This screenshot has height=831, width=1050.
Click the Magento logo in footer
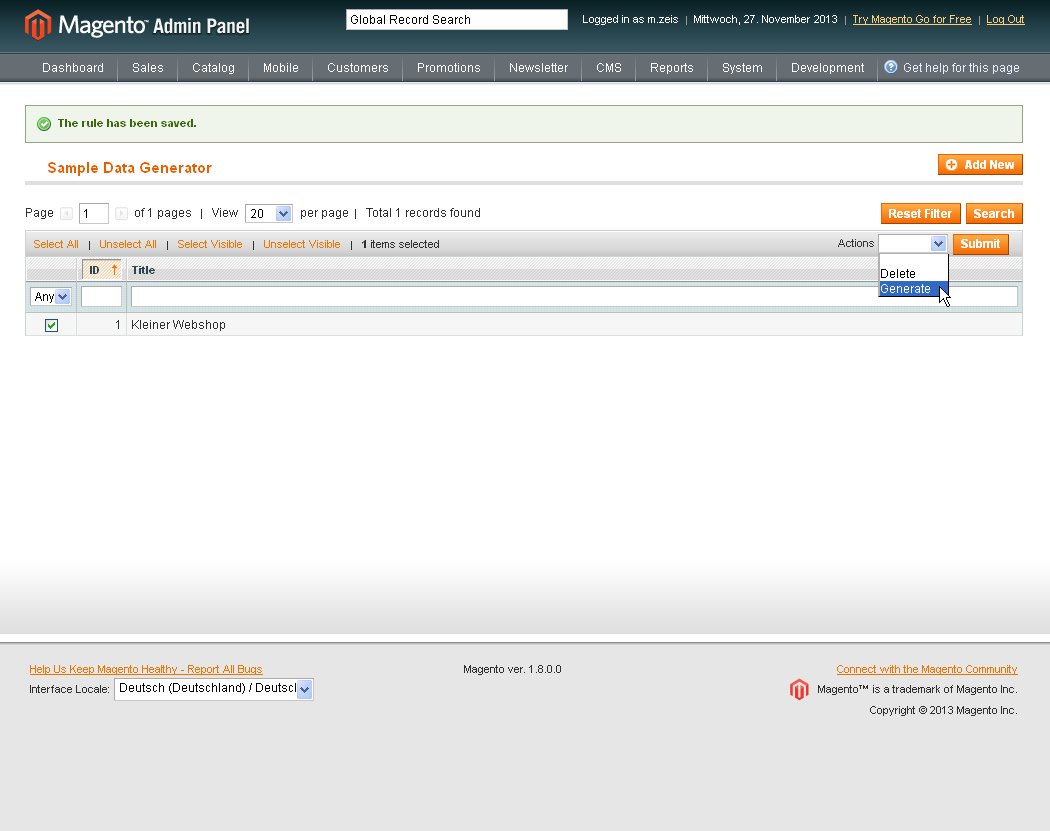coord(798,689)
